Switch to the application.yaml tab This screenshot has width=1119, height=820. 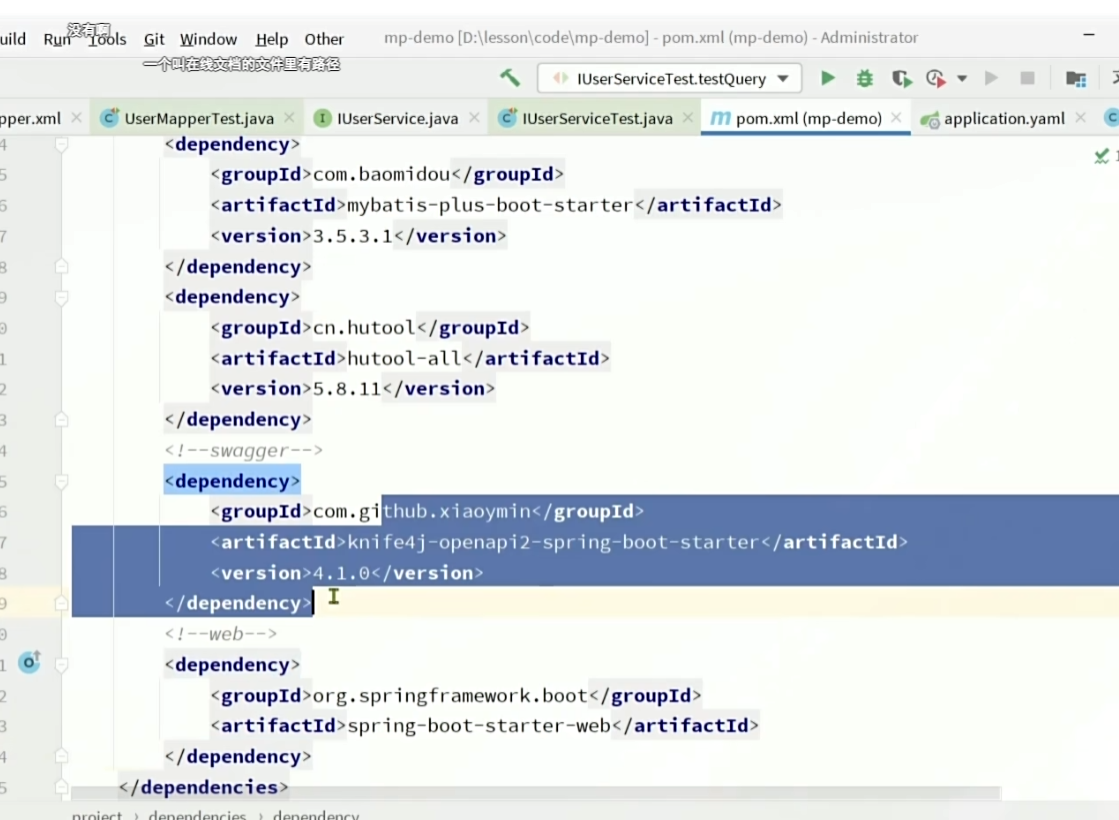tap(1003, 118)
